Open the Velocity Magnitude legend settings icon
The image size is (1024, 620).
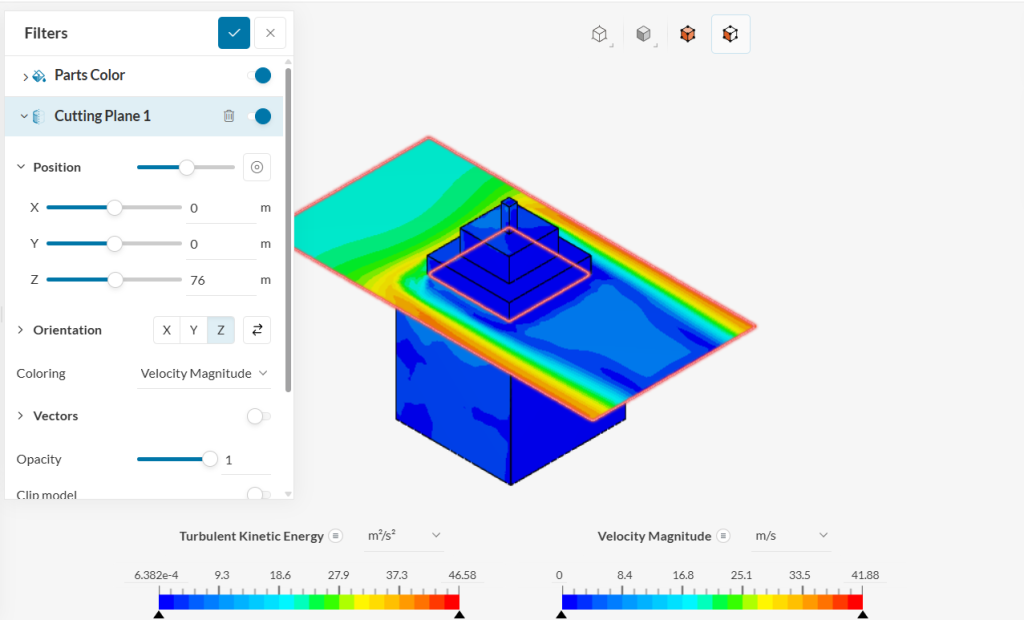724,536
